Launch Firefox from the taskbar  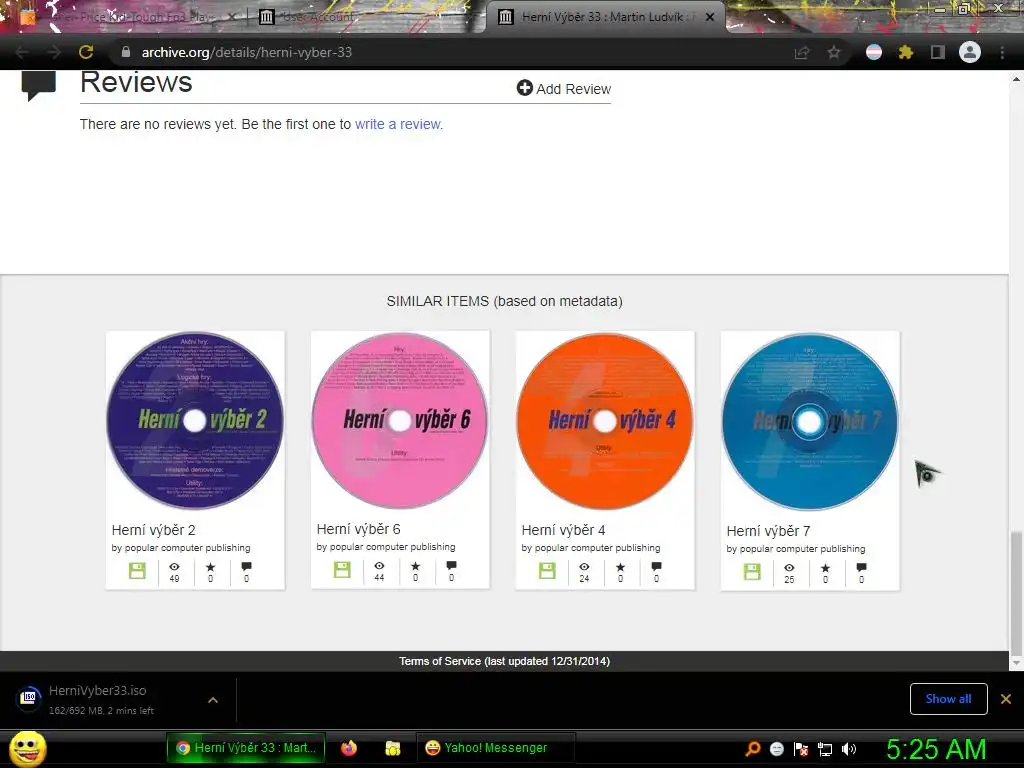pos(349,748)
